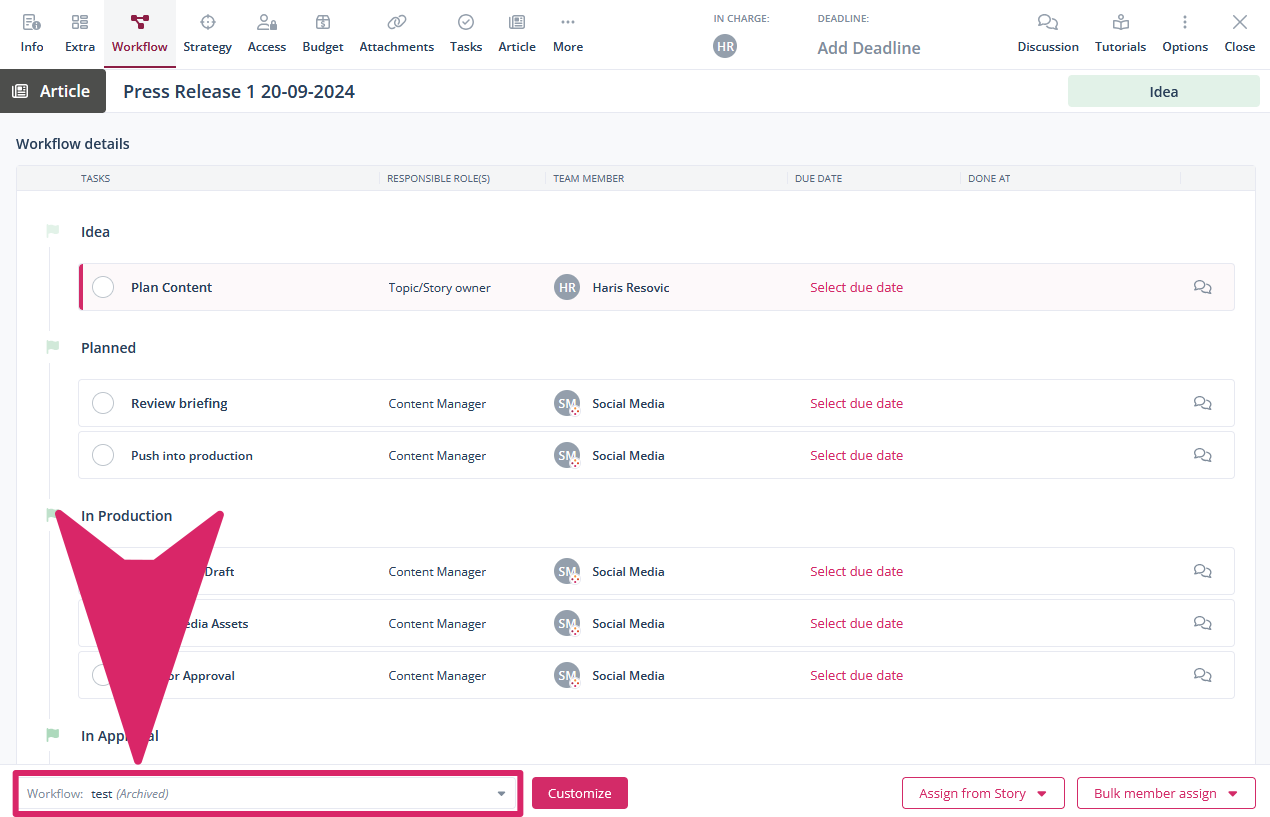Image resolution: width=1270 pixels, height=817 pixels.
Task: Open the Attachments tab
Action: pos(397,34)
